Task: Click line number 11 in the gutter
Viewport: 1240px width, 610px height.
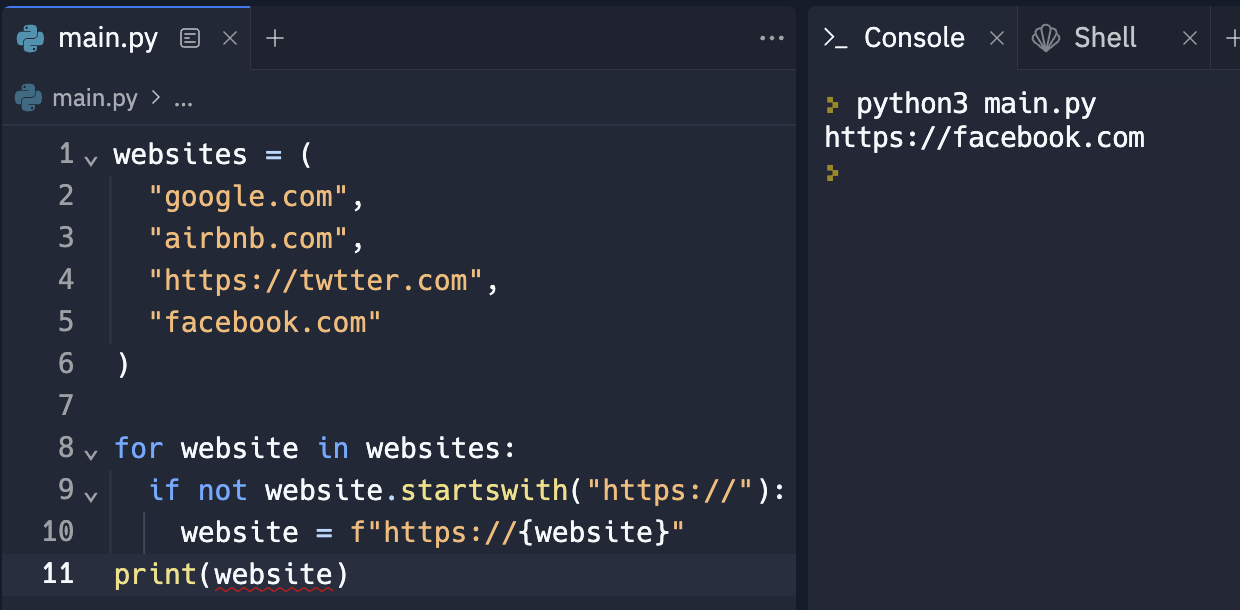Action: point(57,574)
